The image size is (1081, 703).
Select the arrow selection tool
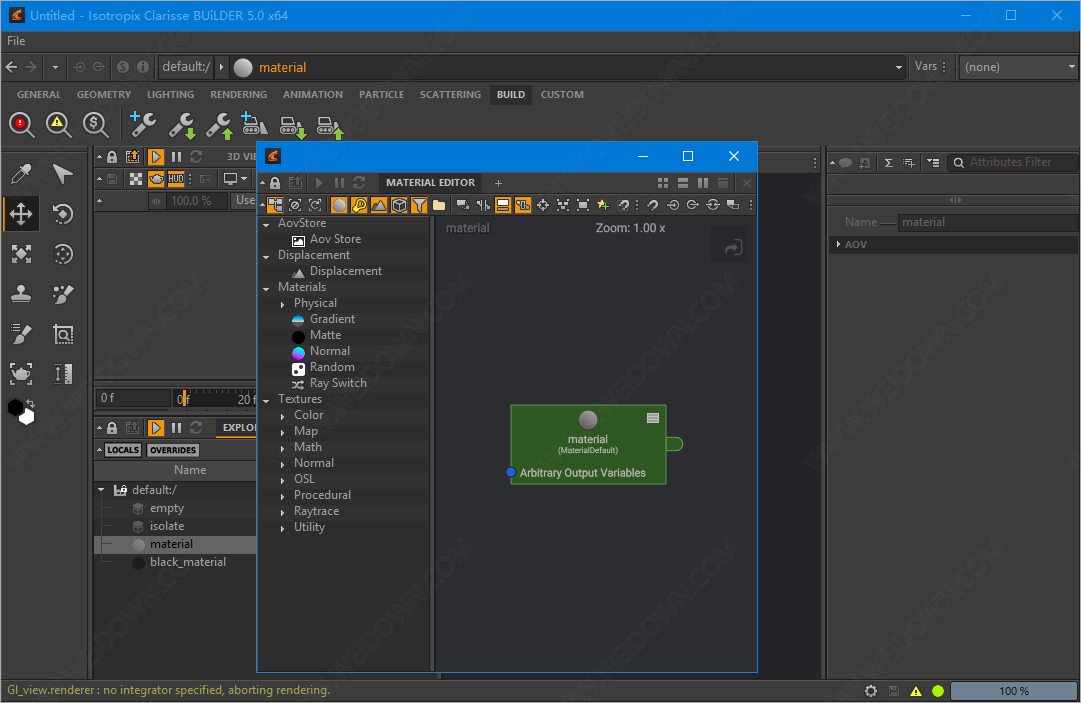coord(63,173)
